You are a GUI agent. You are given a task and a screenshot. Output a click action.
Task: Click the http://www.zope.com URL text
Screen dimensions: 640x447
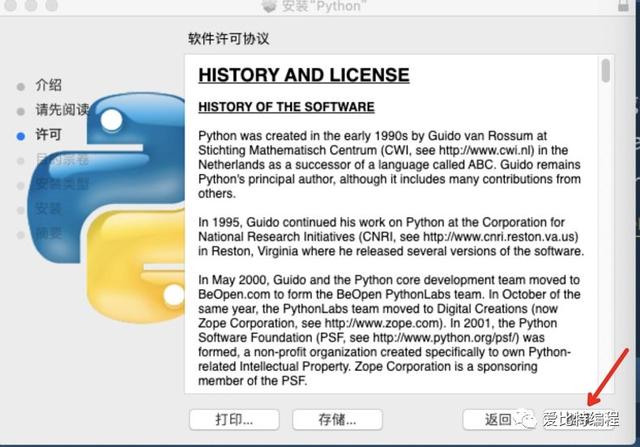tap(382, 323)
